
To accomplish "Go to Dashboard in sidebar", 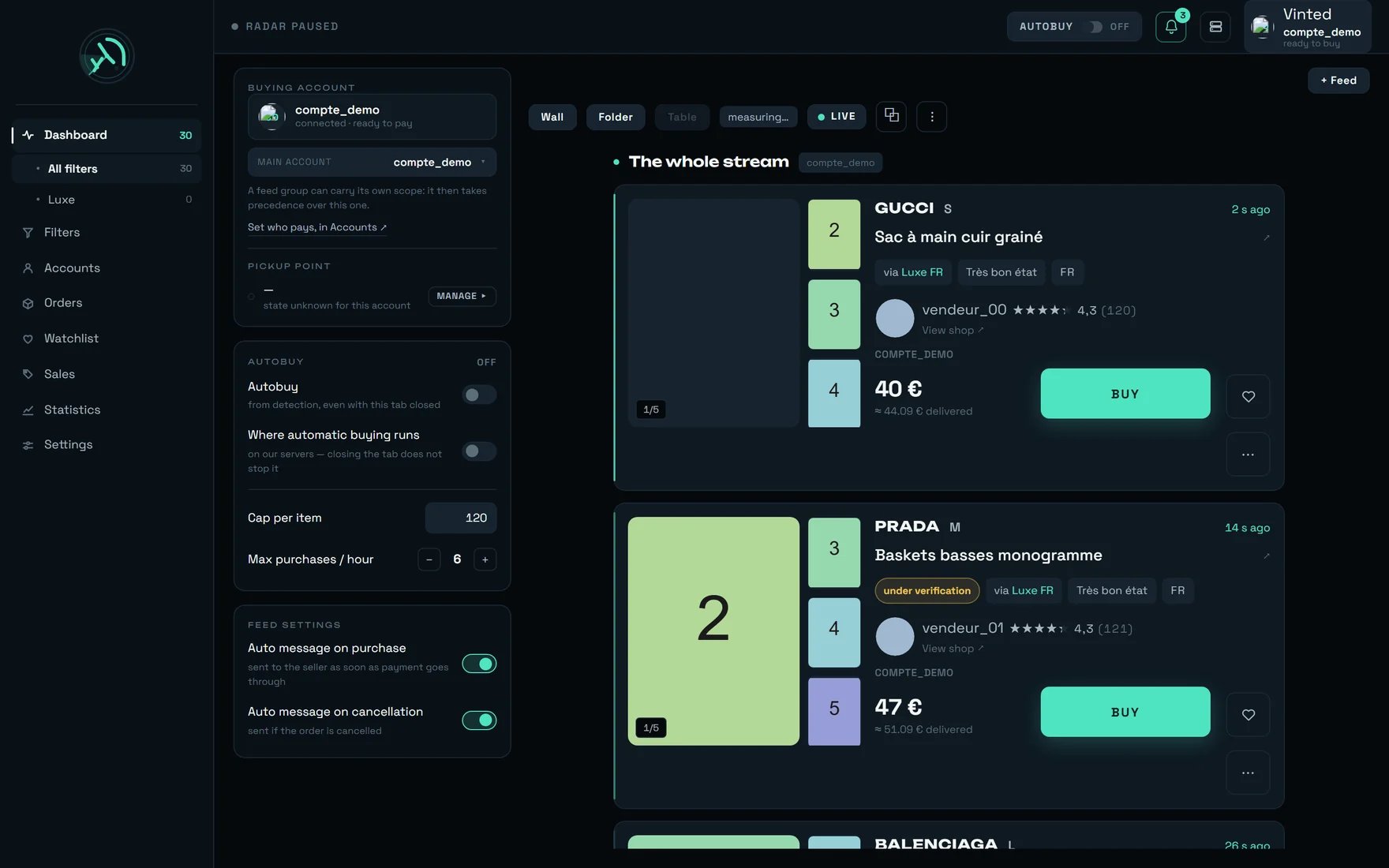I will [107, 135].
